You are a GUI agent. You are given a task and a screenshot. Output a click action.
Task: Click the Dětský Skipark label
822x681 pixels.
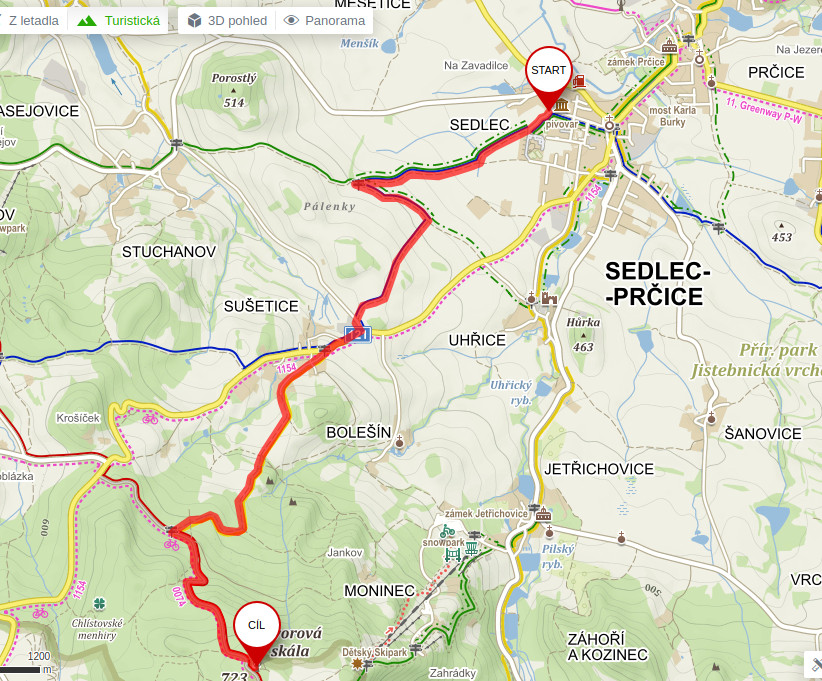(374, 652)
